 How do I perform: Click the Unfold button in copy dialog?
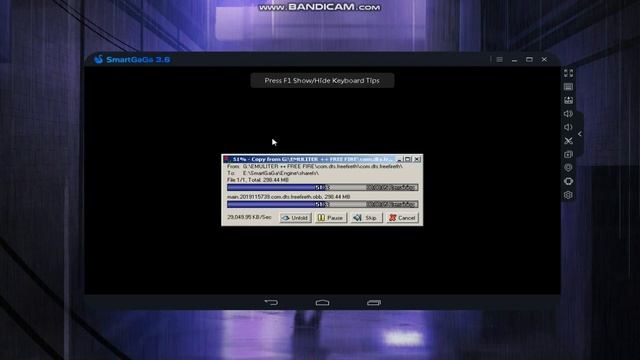tap(296, 218)
